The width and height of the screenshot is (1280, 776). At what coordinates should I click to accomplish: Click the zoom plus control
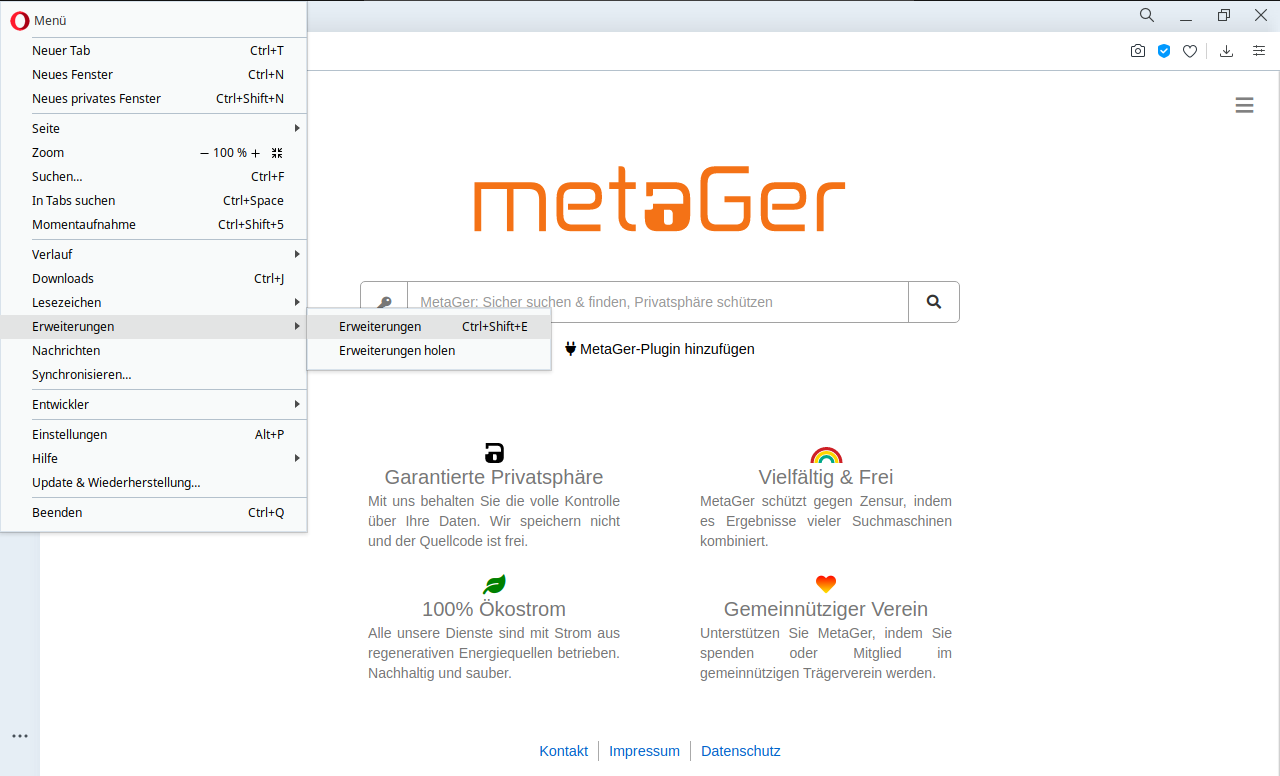coord(256,153)
